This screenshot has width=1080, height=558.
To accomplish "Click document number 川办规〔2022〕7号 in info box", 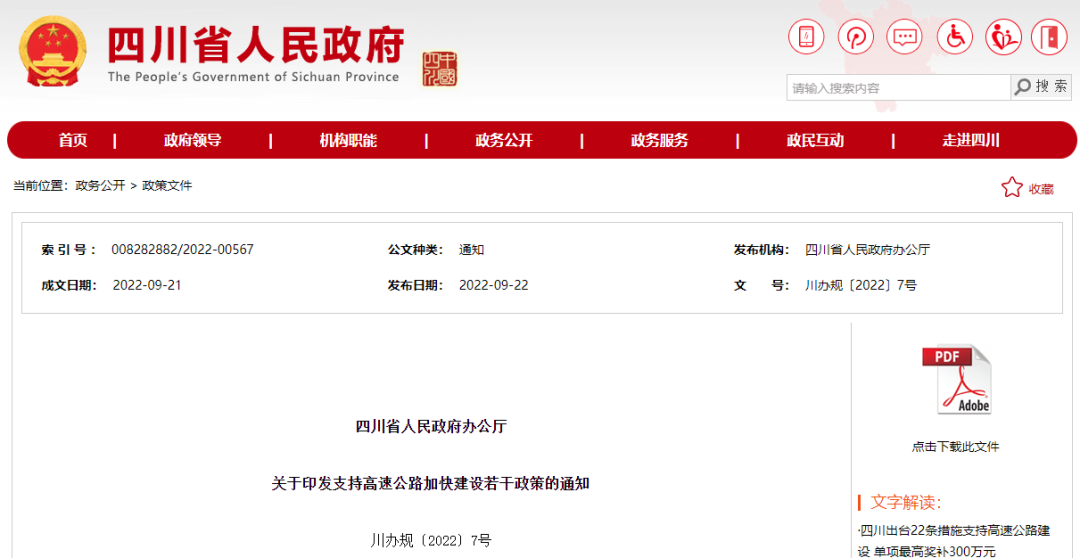I will point(861,285).
